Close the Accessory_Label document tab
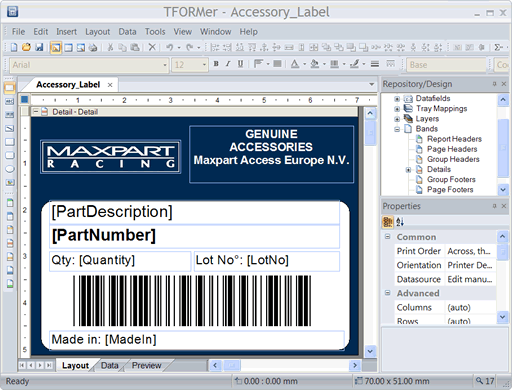 [110, 85]
